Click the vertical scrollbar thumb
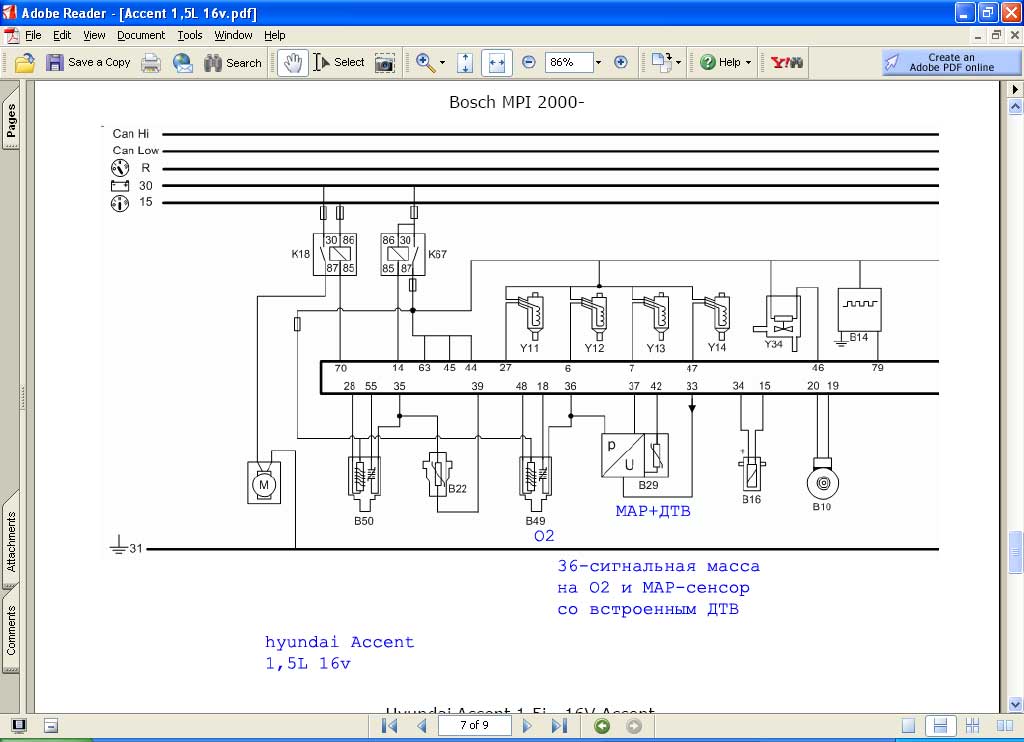1024x742 pixels. (x=1015, y=553)
